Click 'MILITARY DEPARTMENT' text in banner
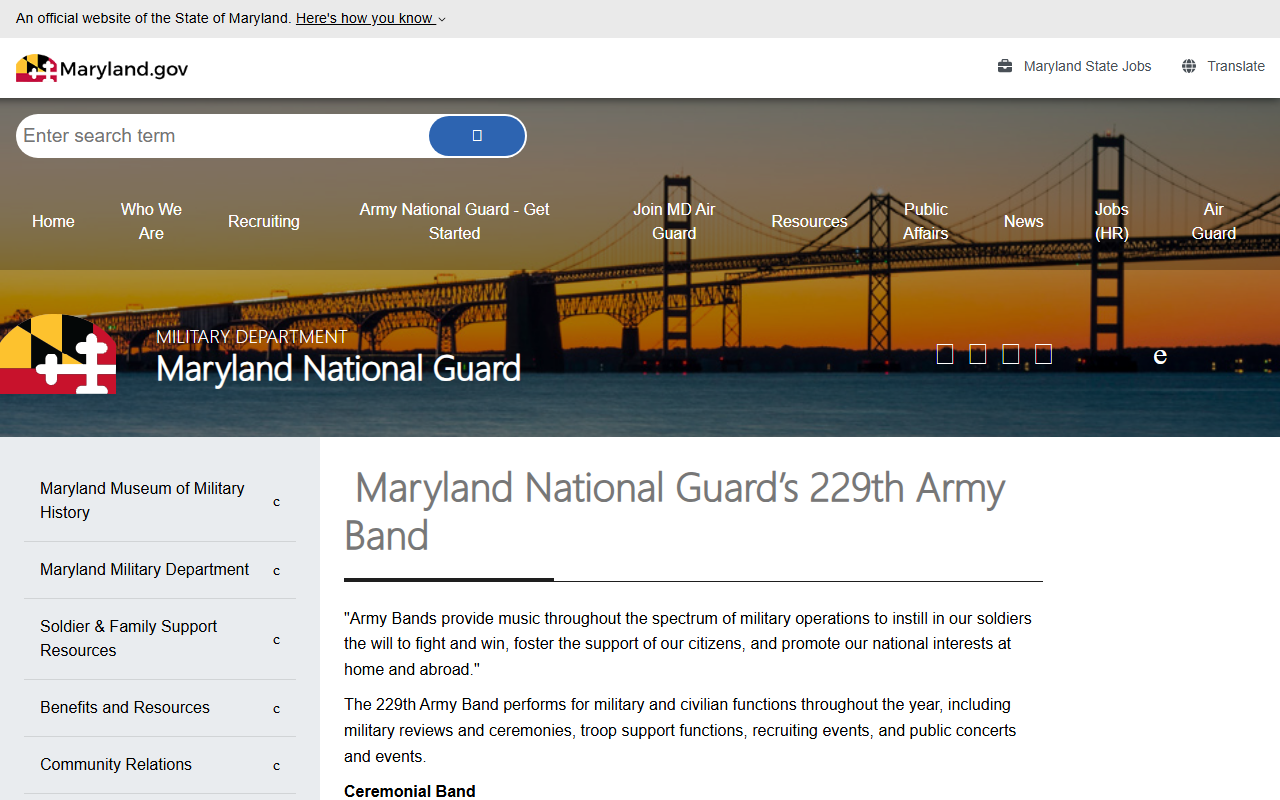The width and height of the screenshot is (1280, 800). (x=252, y=337)
